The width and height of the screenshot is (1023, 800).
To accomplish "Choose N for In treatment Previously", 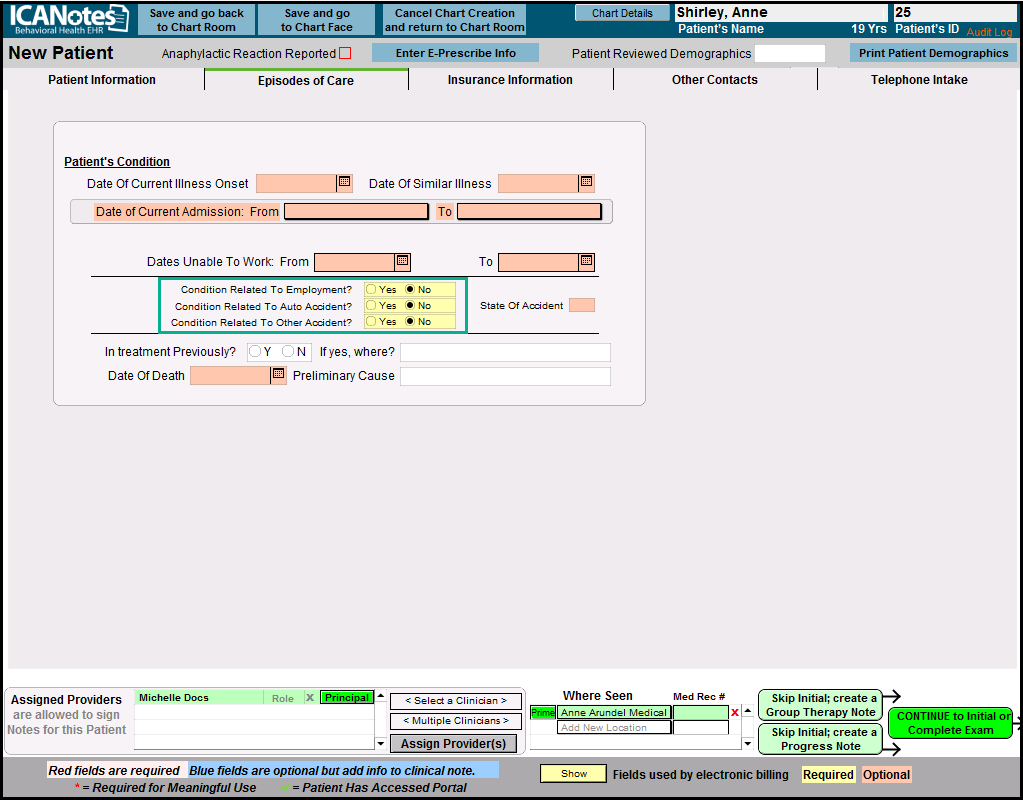I will click(288, 352).
